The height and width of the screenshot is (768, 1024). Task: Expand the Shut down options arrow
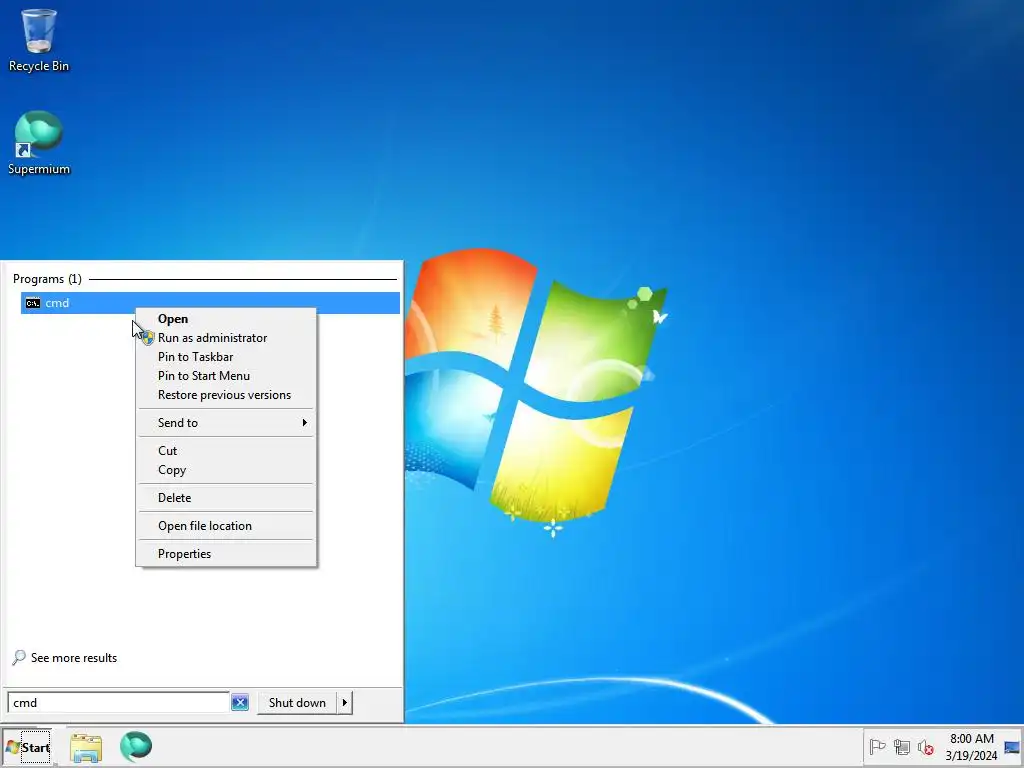[345, 703]
